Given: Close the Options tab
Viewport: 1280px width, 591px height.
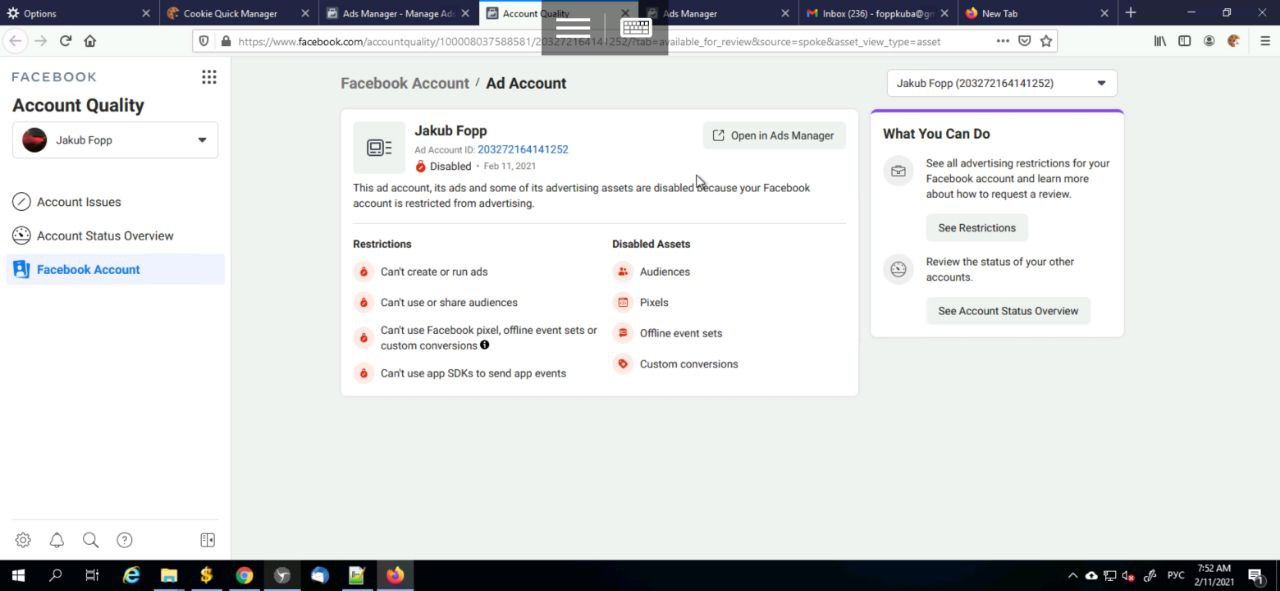Looking at the screenshot, I should 146,13.
